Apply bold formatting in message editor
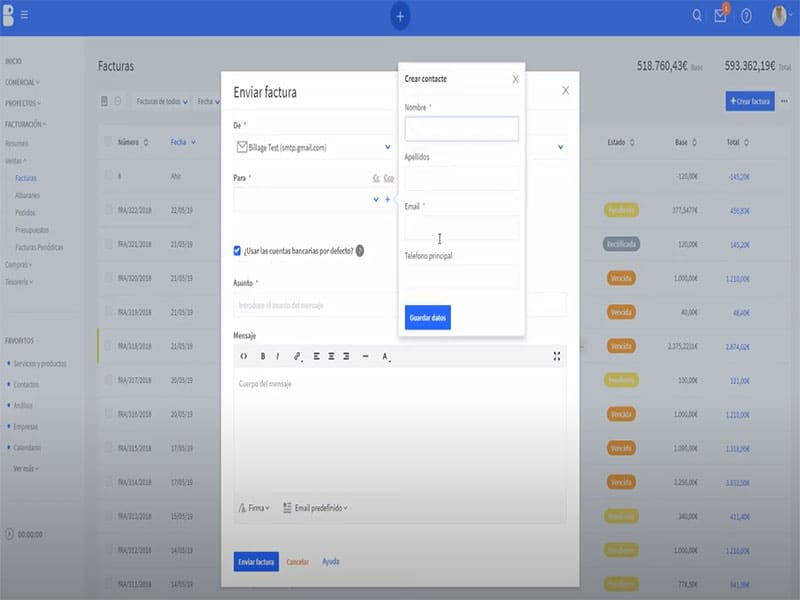Viewport: 800px width, 600px height. click(x=263, y=356)
